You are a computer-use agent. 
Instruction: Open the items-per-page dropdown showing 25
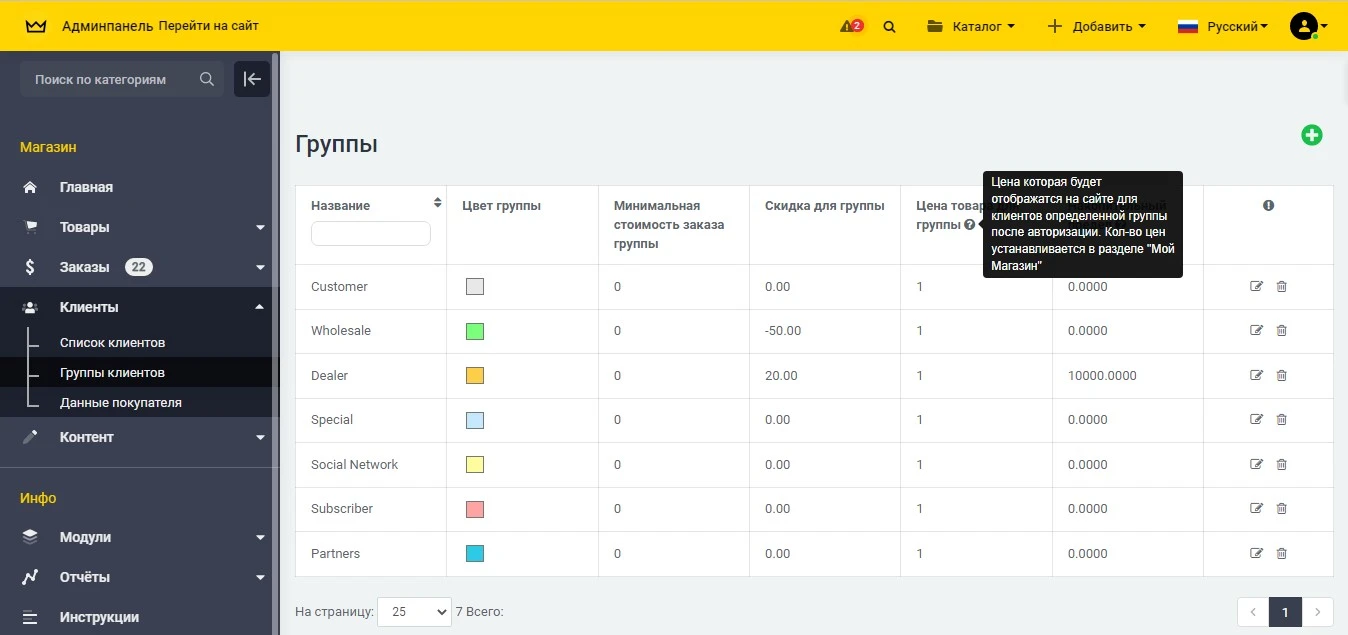click(x=414, y=611)
